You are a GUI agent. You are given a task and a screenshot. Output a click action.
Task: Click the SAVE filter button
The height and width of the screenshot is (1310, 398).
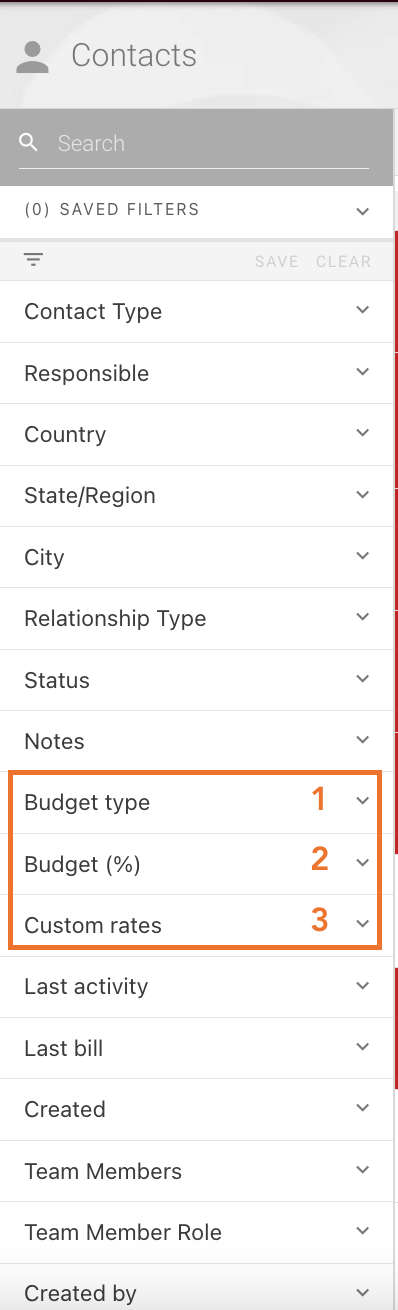(276, 262)
